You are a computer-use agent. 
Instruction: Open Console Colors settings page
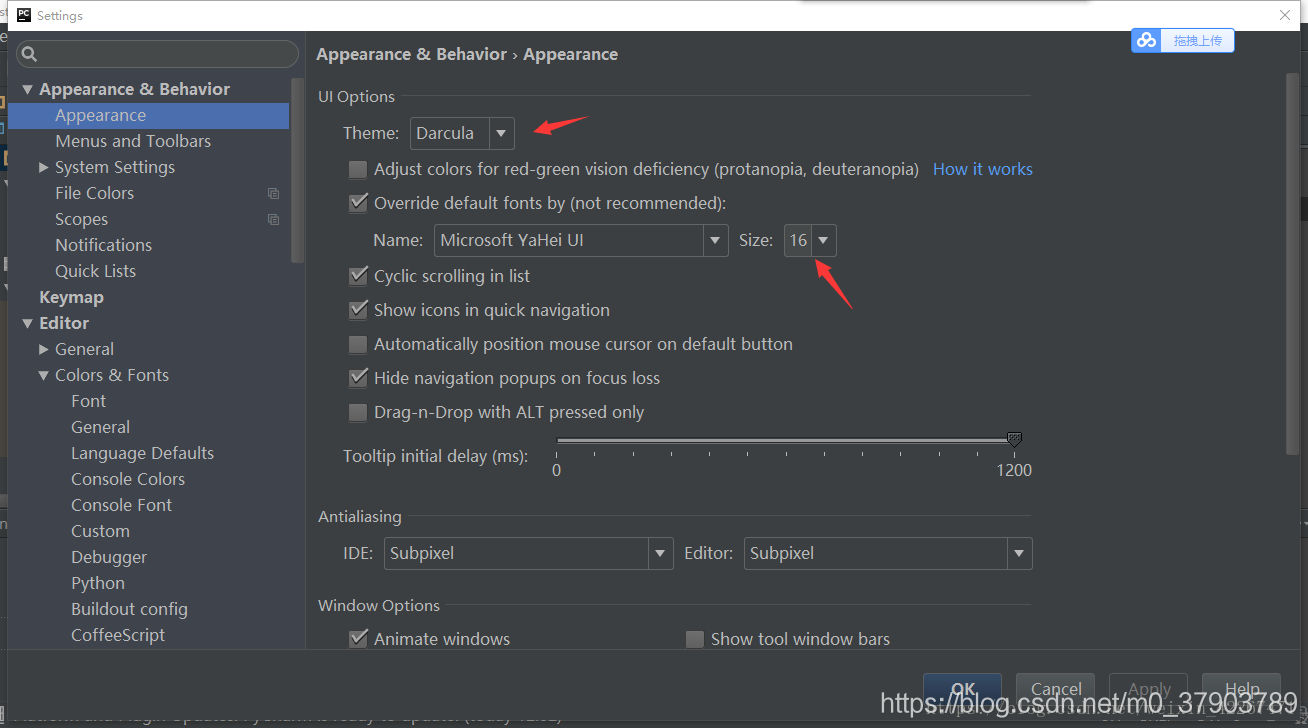[128, 479]
